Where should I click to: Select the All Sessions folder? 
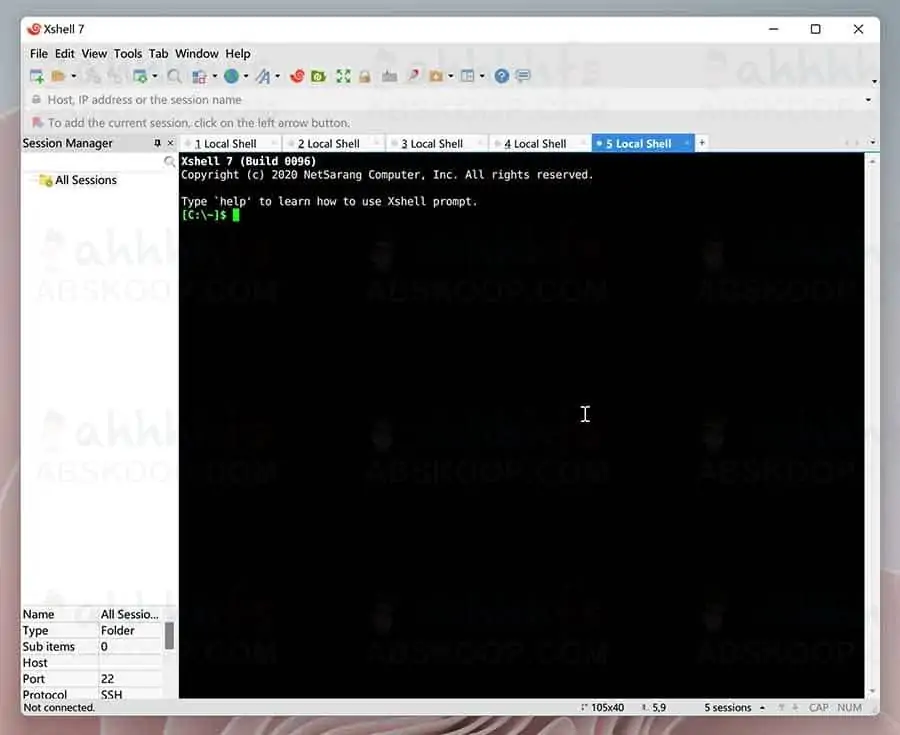85,180
